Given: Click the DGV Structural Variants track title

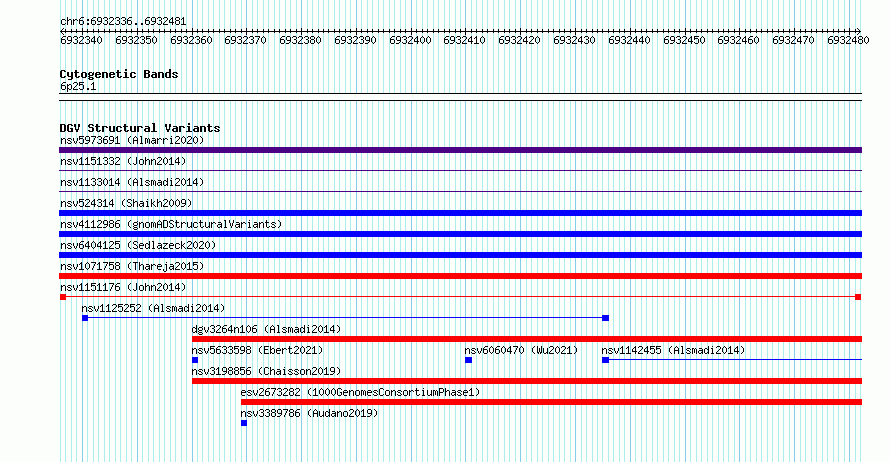Looking at the screenshot, I should coord(140,128).
